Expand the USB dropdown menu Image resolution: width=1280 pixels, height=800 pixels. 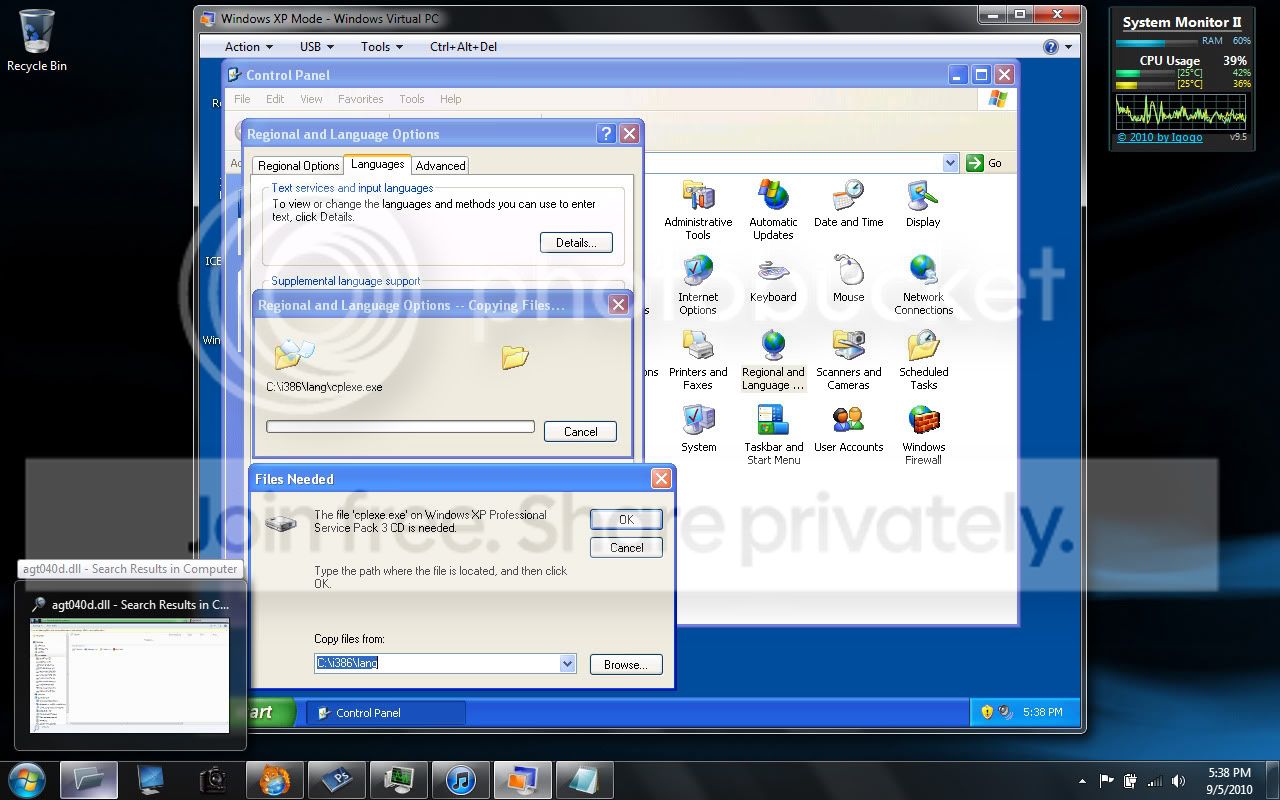(x=317, y=46)
